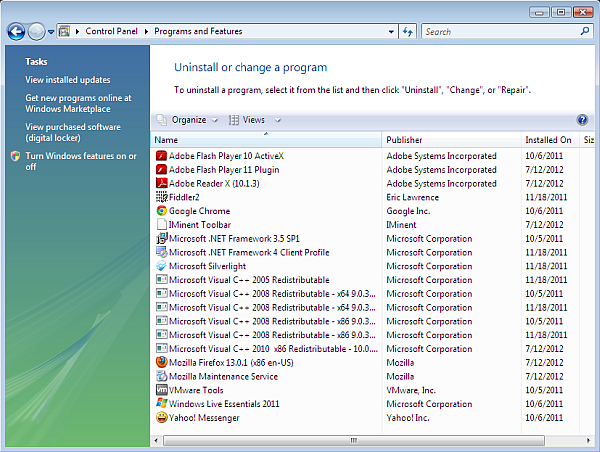The height and width of the screenshot is (452, 600).
Task: Select the Fiddler2 entry name
Action: [x=184, y=197]
